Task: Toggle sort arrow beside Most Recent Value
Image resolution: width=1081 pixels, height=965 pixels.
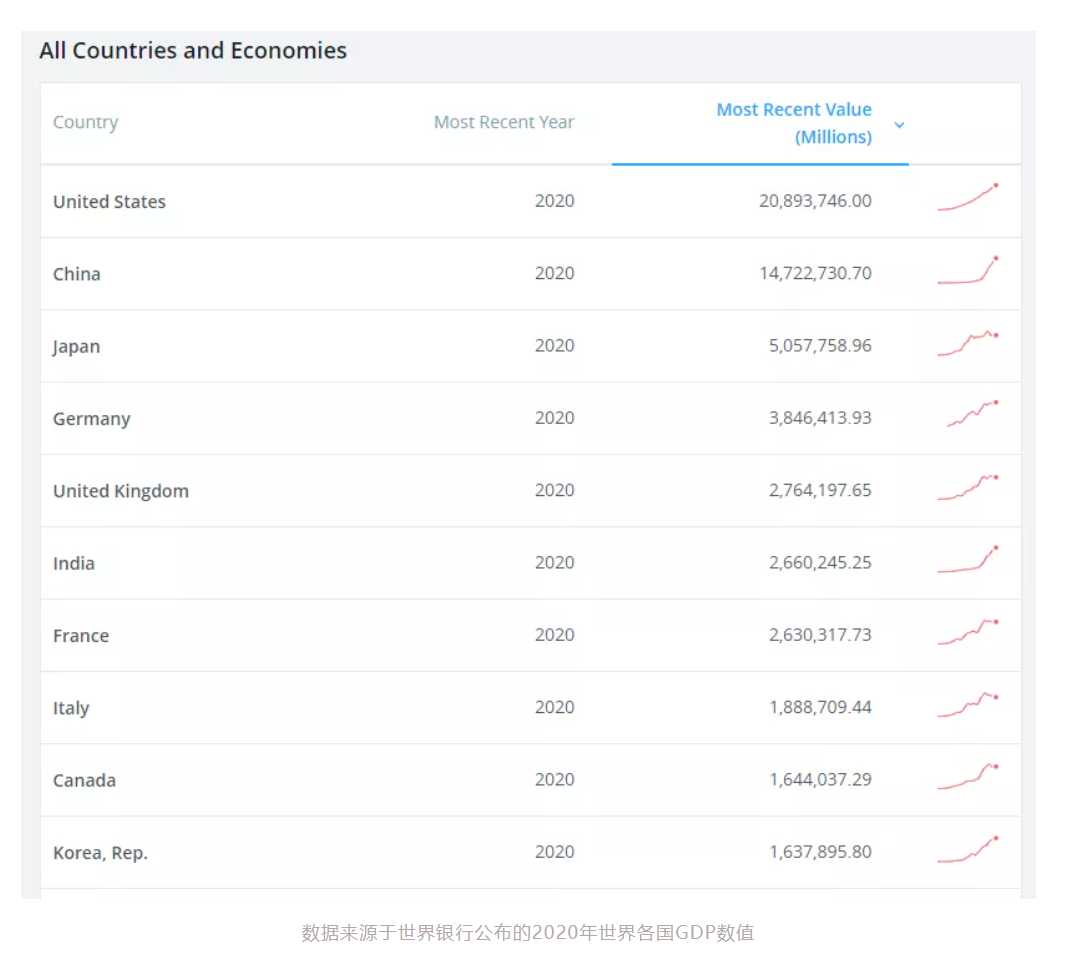Action: (899, 125)
